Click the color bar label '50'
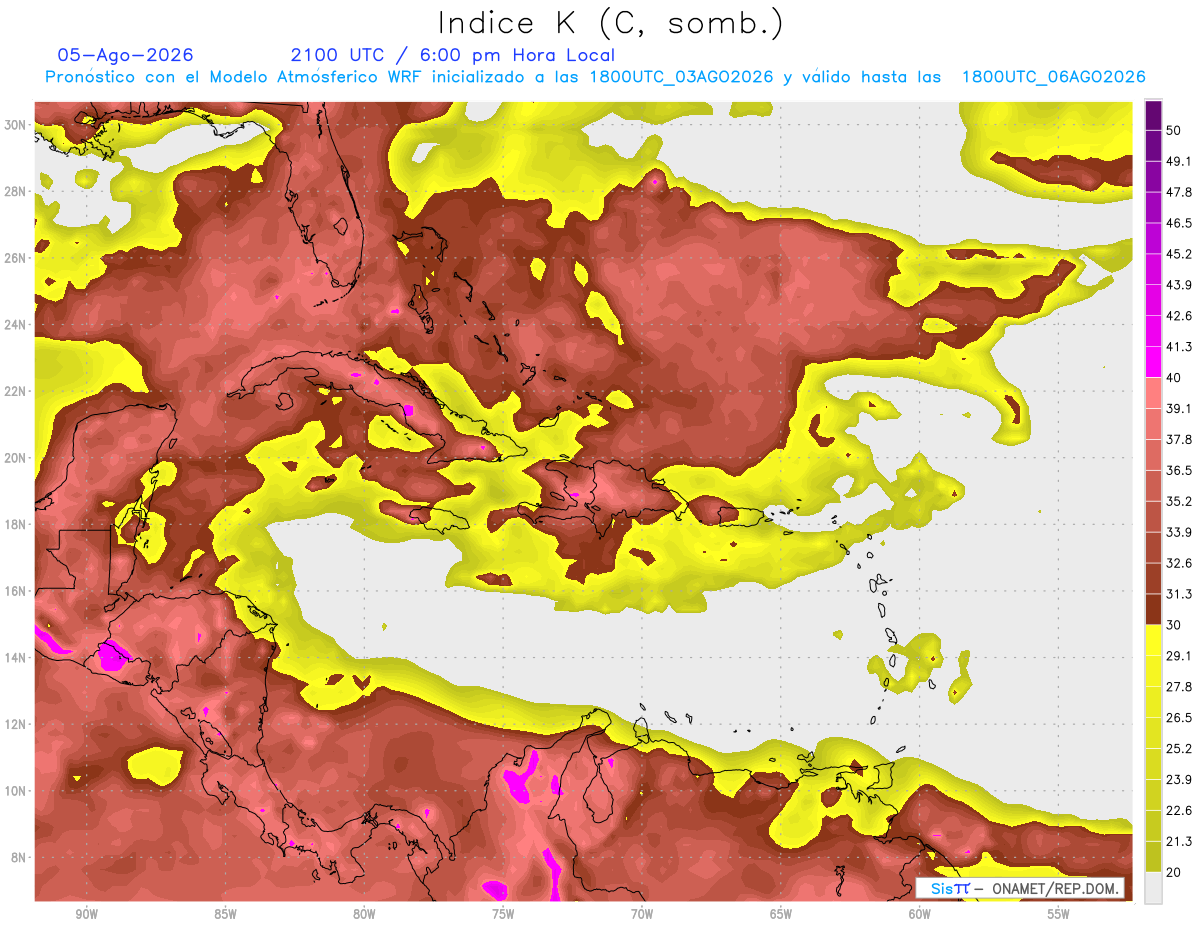The image size is (1200, 927). point(1175,130)
